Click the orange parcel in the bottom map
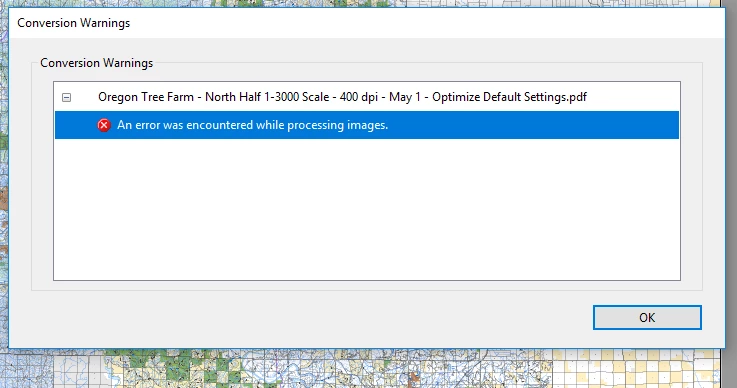737x388 pixels. coord(414,377)
